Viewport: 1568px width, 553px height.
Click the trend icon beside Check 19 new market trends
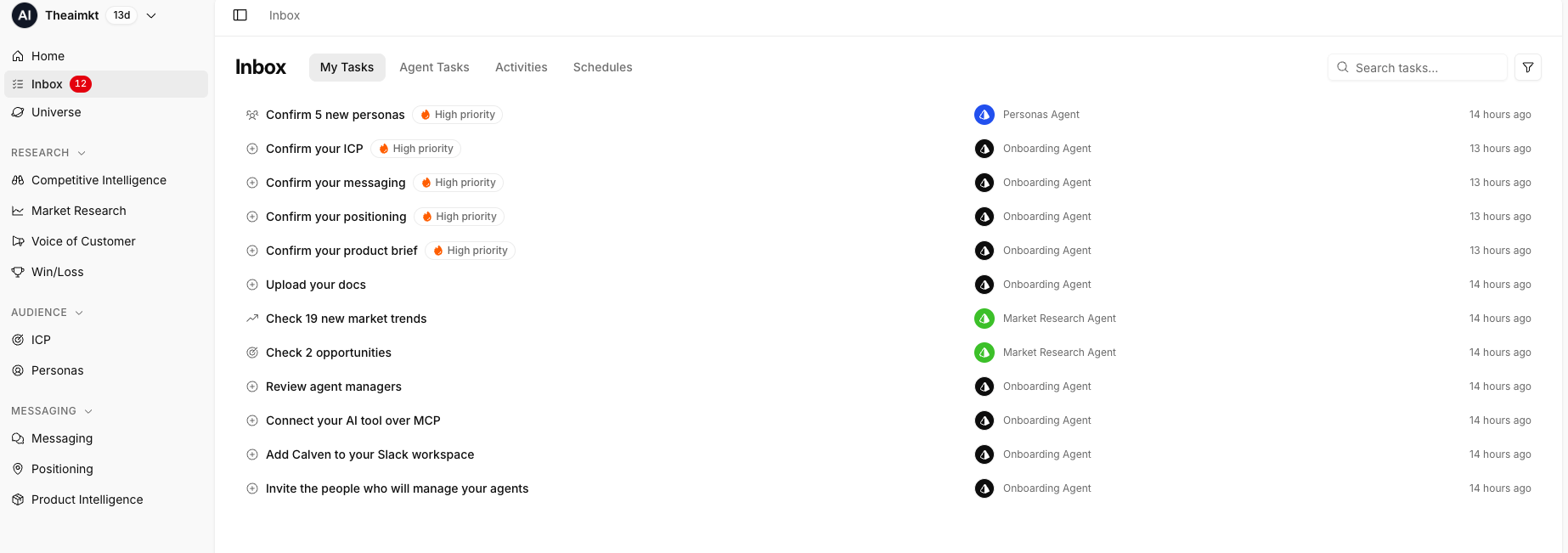pos(252,319)
